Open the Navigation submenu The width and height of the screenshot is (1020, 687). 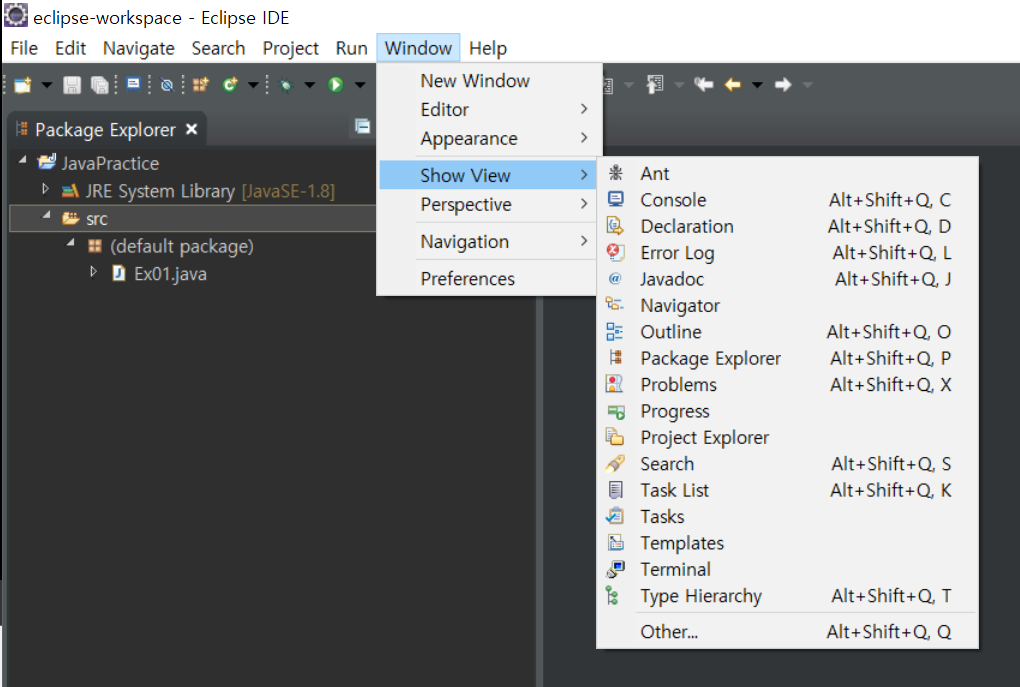489,241
